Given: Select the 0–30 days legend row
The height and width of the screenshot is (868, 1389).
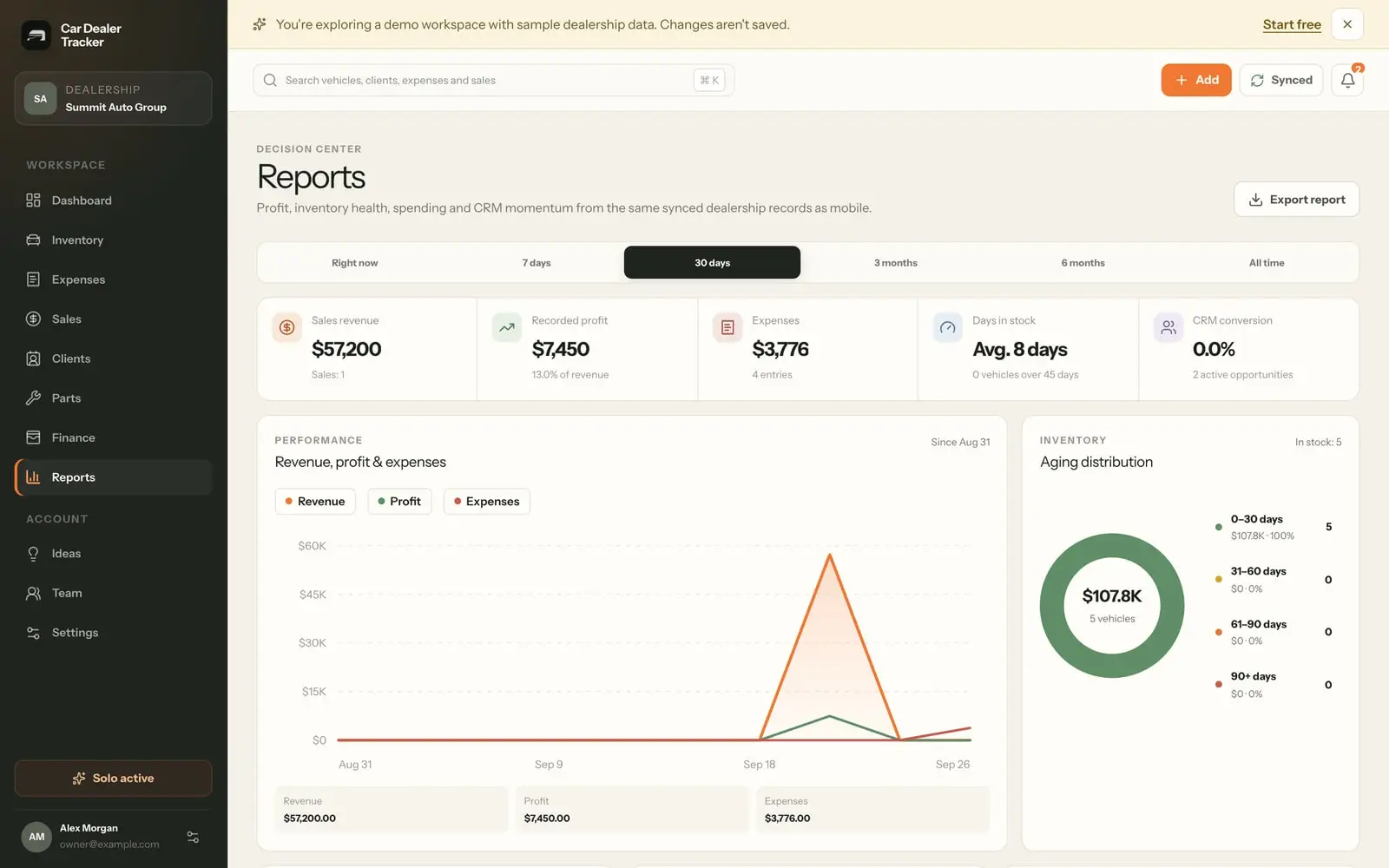Looking at the screenshot, I should click(x=1274, y=527).
